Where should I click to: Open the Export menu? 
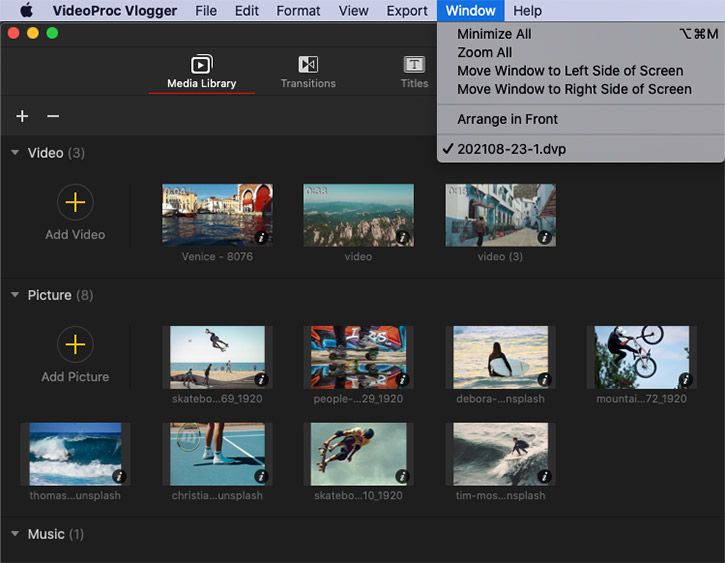pyautogui.click(x=407, y=11)
